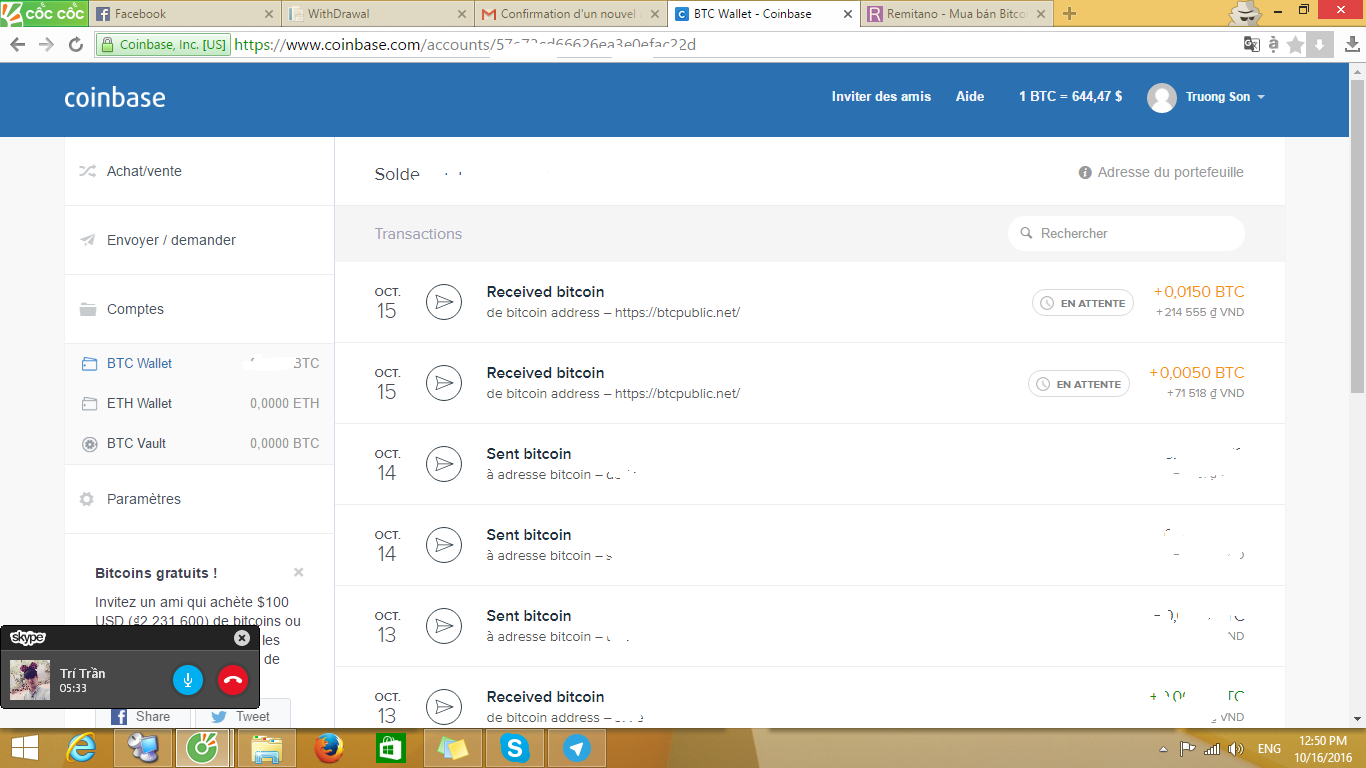Image resolution: width=1366 pixels, height=768 pixels.
Task: Click the send icon of Oct 13 Sent bitcoin
Action: point(443,626)
